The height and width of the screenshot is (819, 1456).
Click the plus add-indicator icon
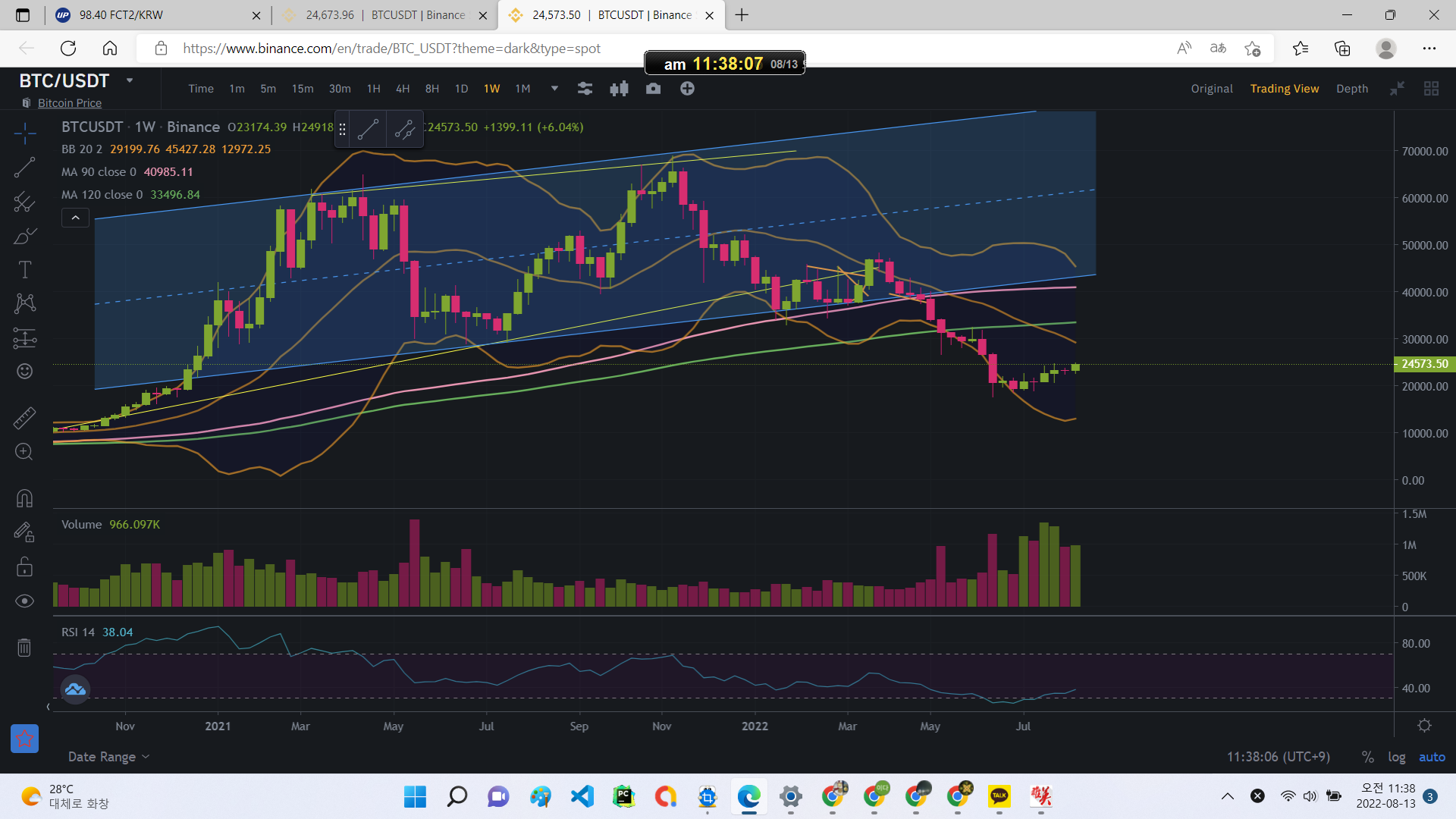[687, 89]
